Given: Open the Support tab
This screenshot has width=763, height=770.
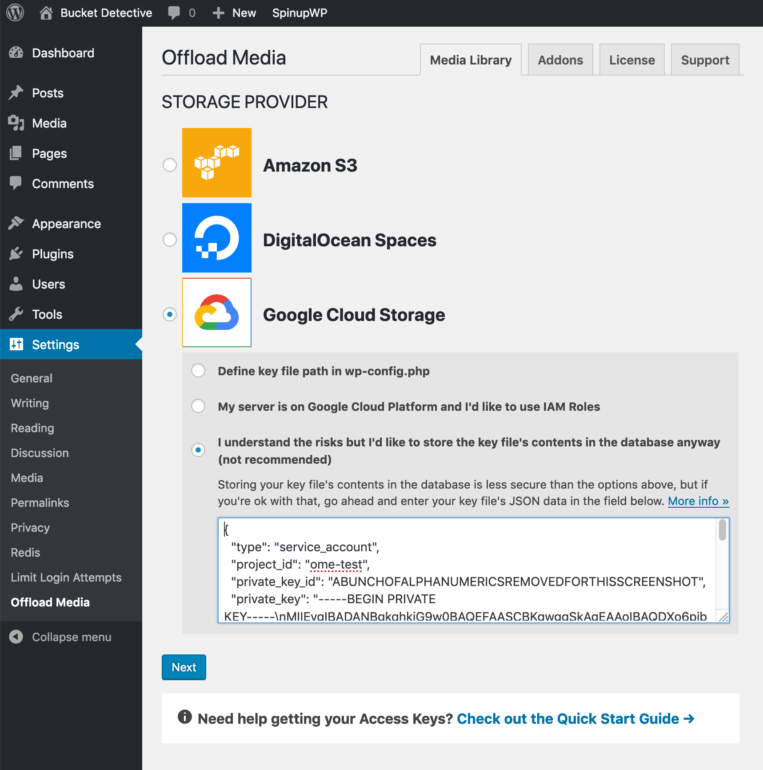Looking at the screenshot, I should 705,60.
